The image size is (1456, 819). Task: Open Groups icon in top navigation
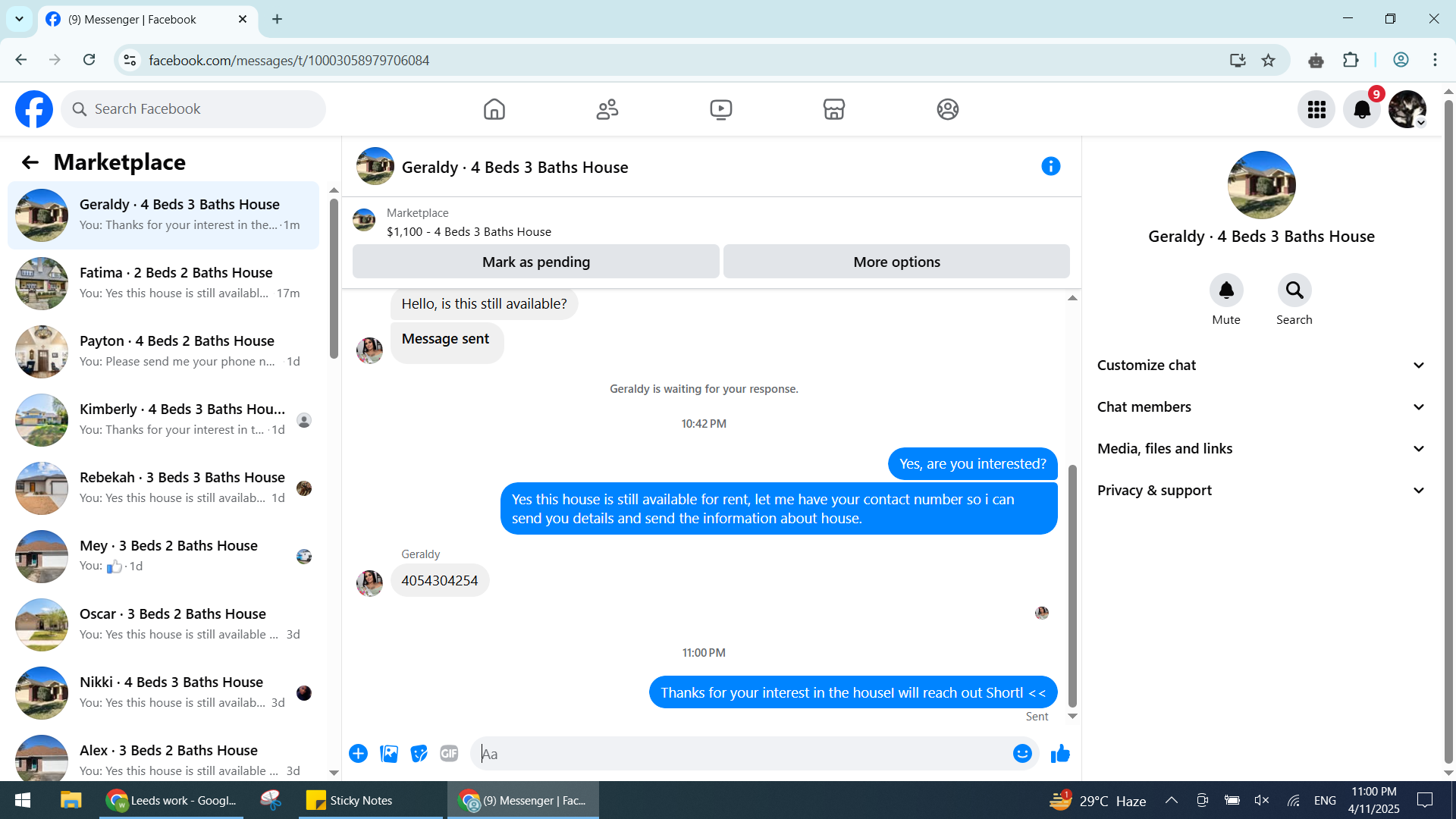tap(948, 109)
